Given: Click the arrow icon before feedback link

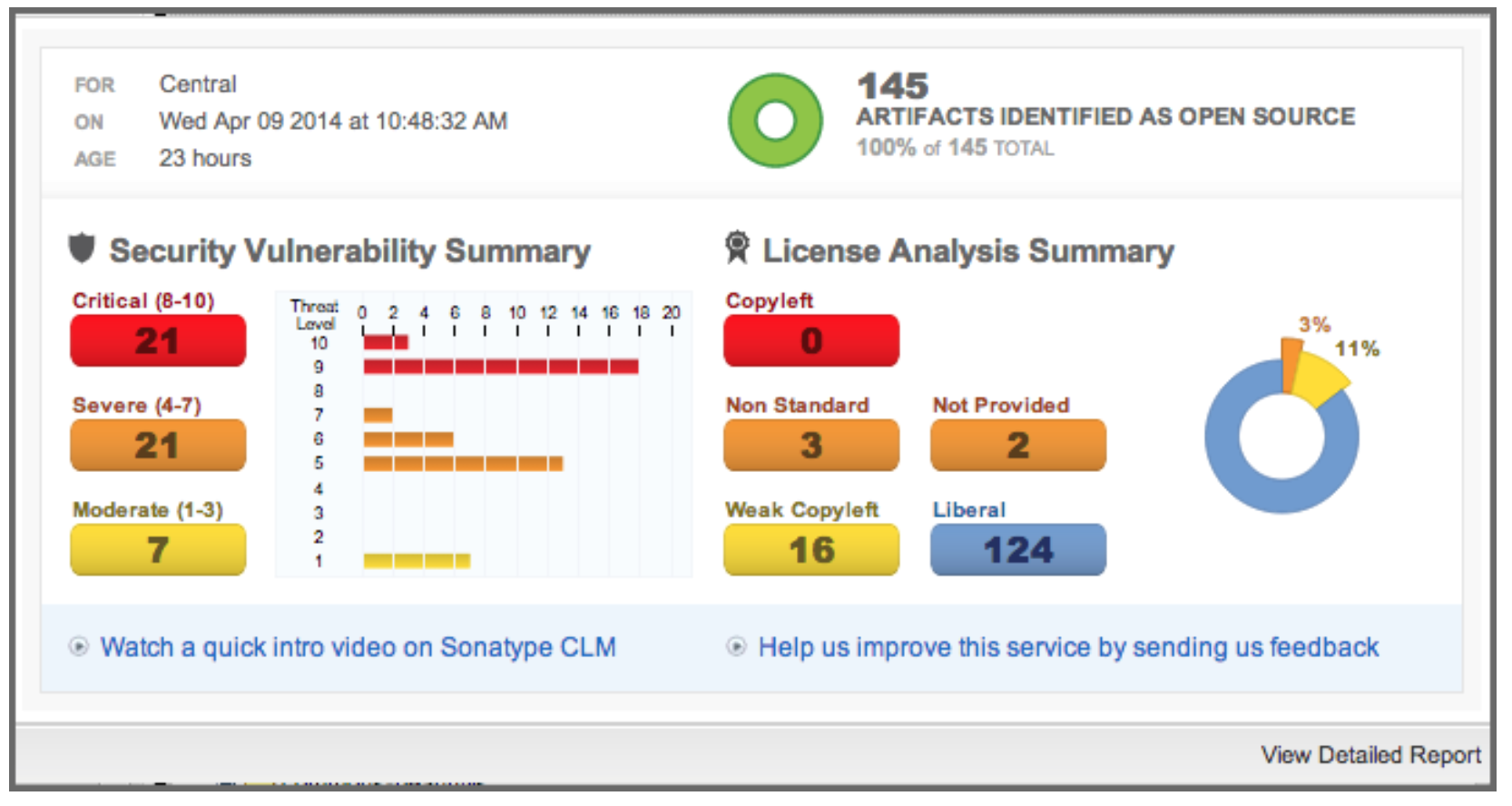Looking at the screenshot, I should pyautogui.click(x=736, y=647).
